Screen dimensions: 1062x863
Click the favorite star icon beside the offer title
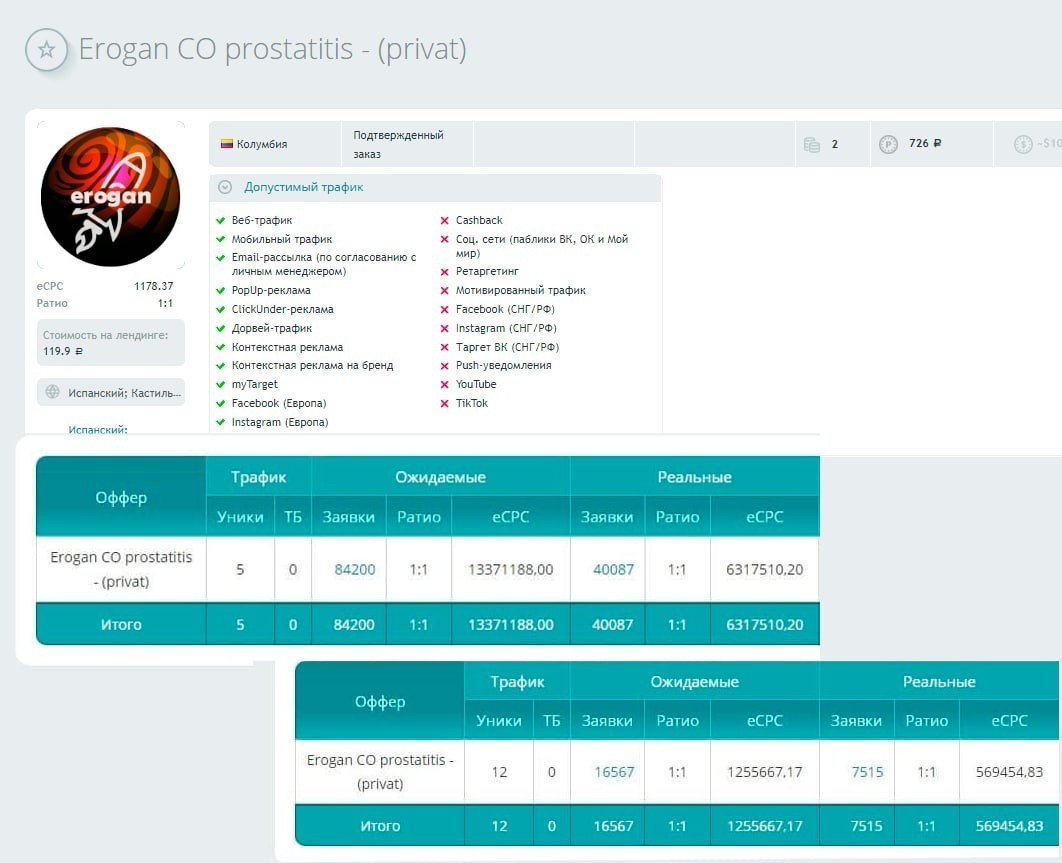click(46, 49)
